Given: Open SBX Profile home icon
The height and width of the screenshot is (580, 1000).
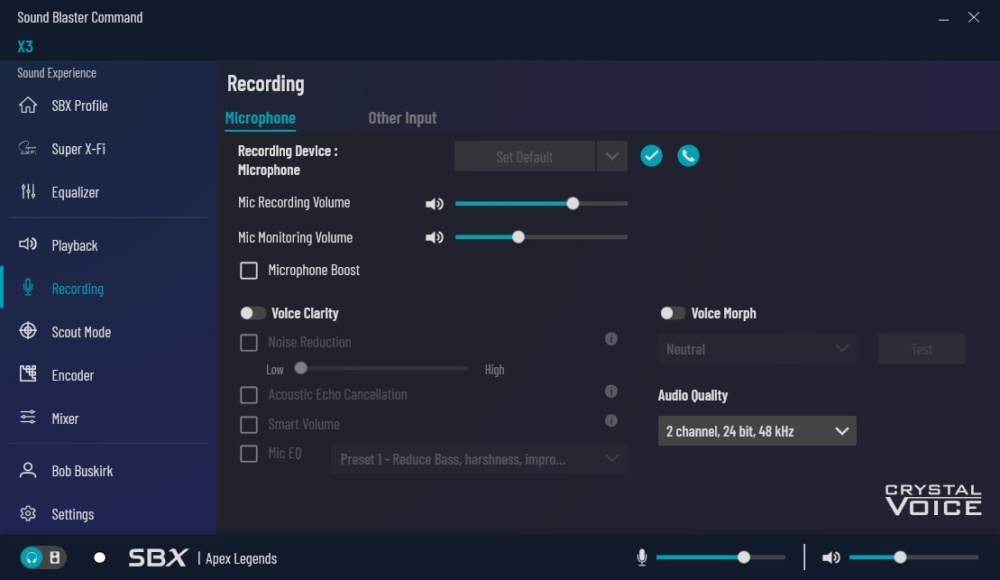Looking at the screenshot, I should click(27, 105).
